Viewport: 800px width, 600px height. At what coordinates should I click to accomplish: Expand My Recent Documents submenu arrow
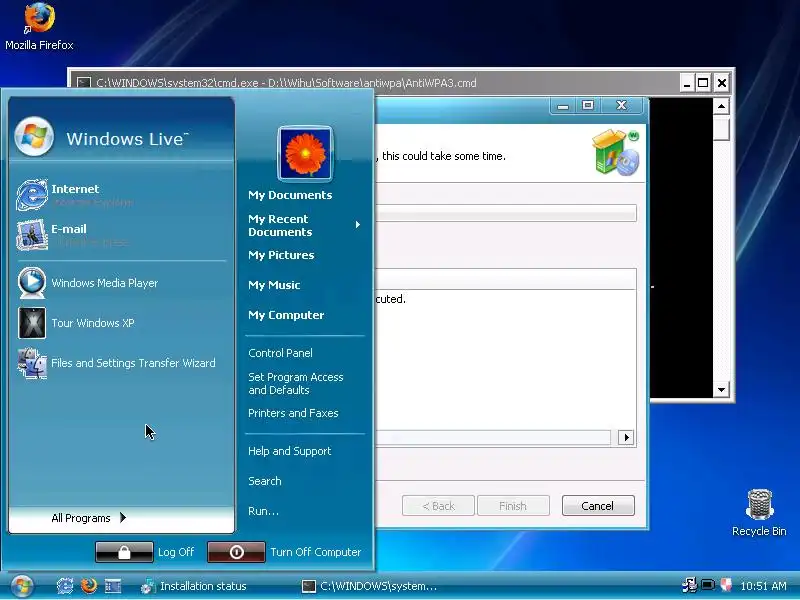(358, 224)
